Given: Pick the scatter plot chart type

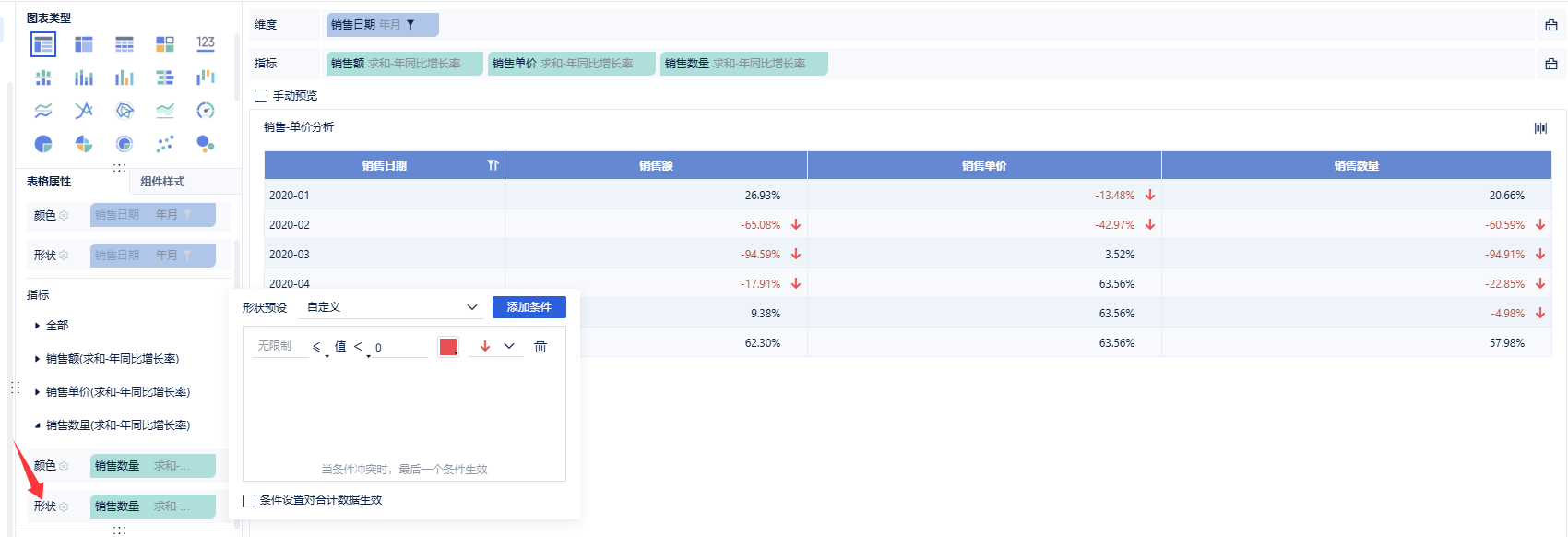Looking at the screenshot, I should (x=165, y=144).
